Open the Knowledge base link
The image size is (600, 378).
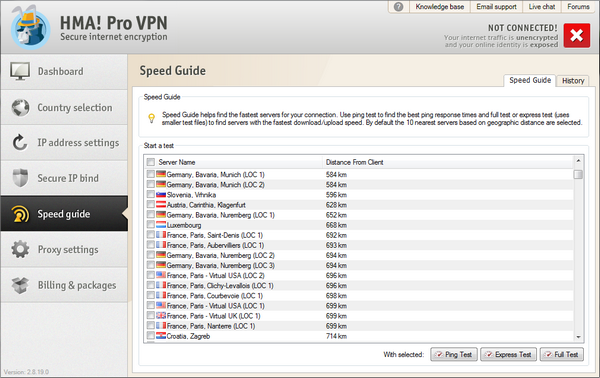click(x=440, y=7)
